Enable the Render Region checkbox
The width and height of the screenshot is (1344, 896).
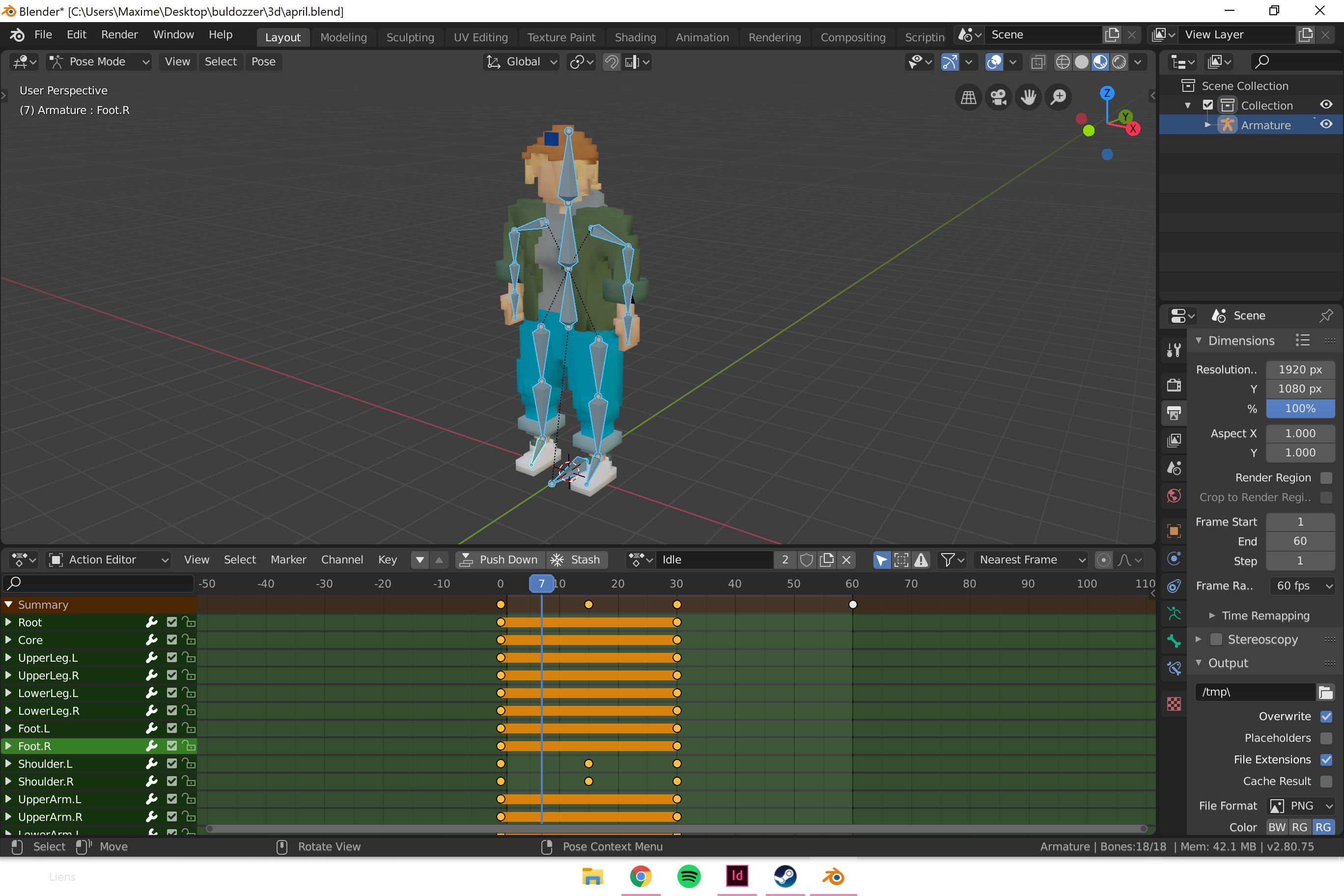[1326, 477]
